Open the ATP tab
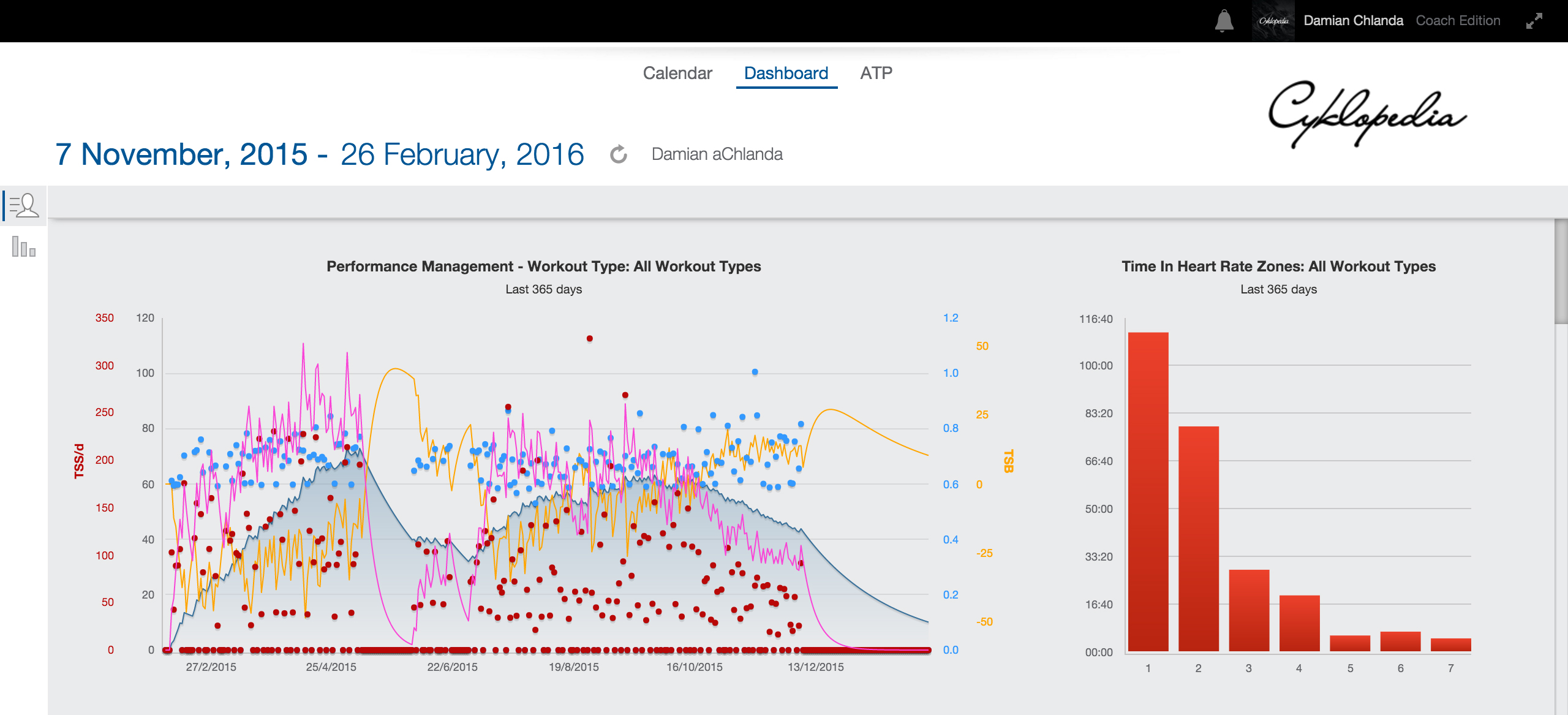The height and width of the screenshot is (715, 1568). (876, 74)
